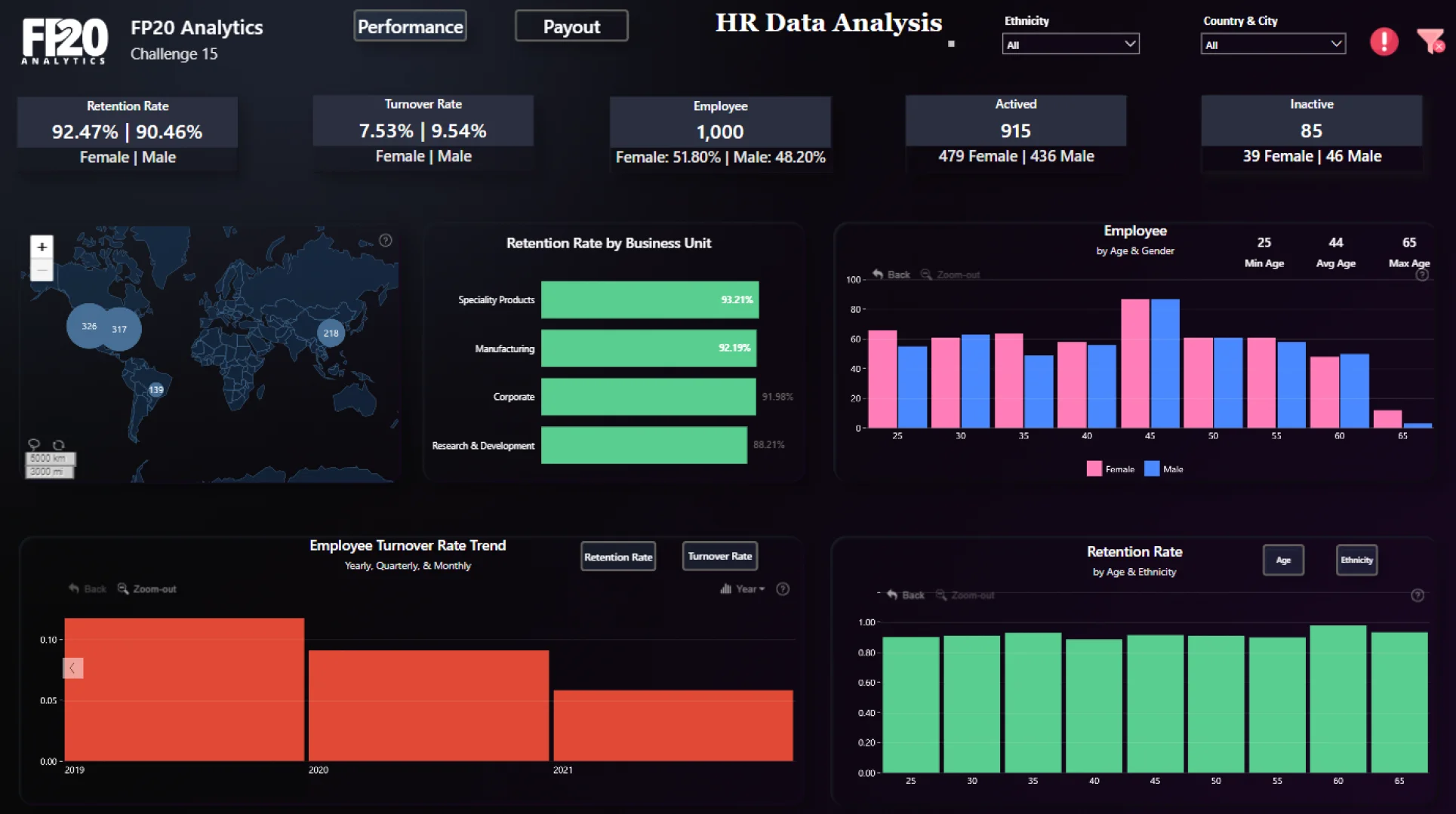Select the Research & Development retention bar

pos(644,445)
